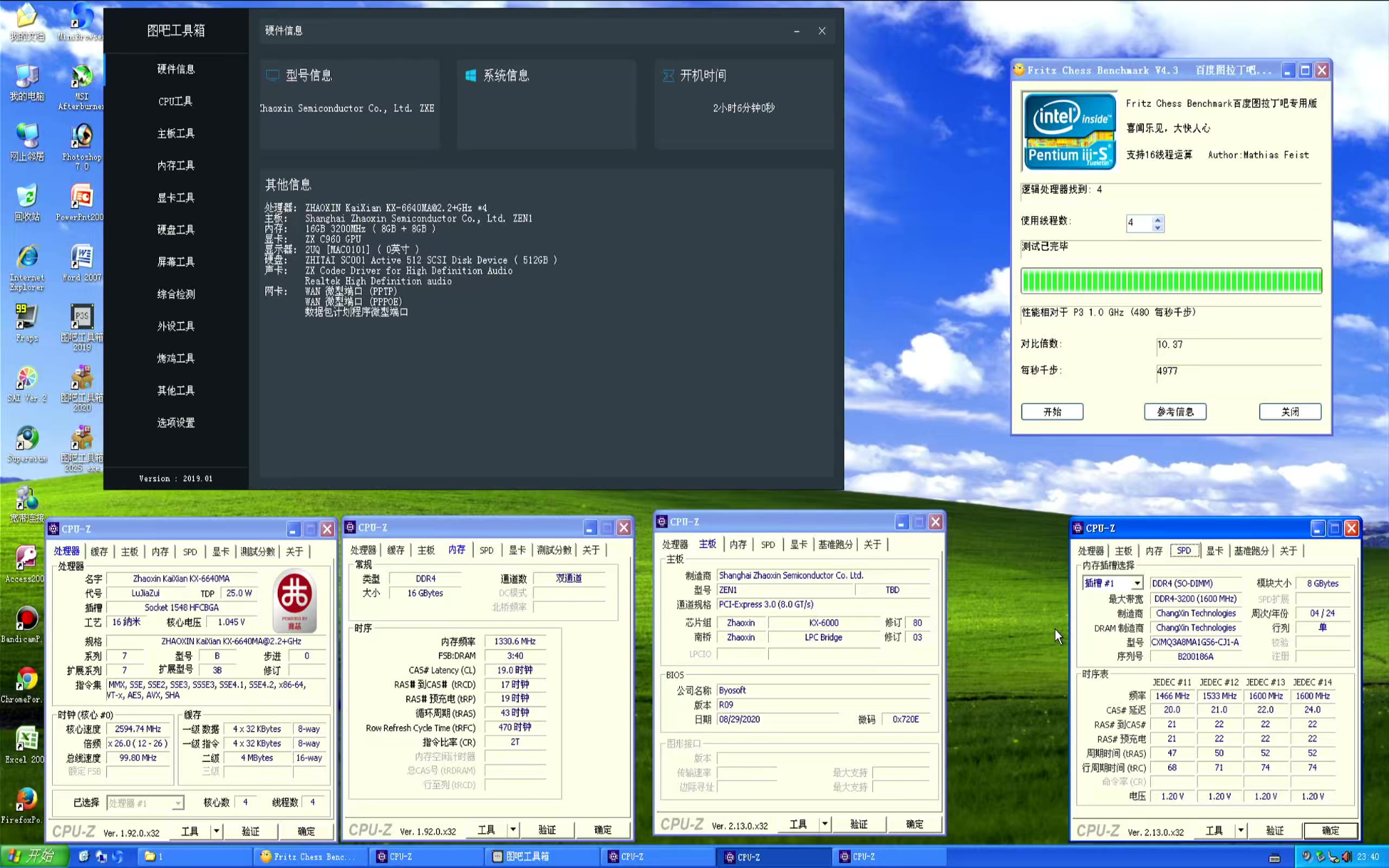
Task: Switch to 缓存 tab in processor CPU-Z
Action: click(99, 551)
